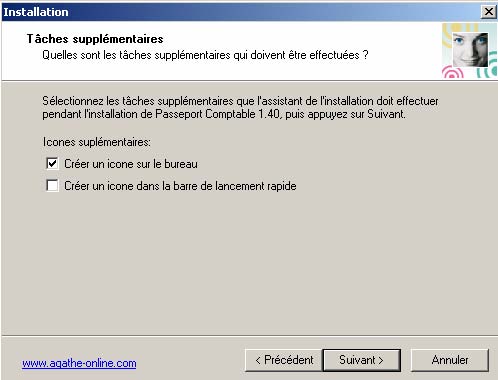This screenshot has height=380, width=498.
Task: Click the 'Icones suplémentaires:' group label
Action: (x=97, y=142)
